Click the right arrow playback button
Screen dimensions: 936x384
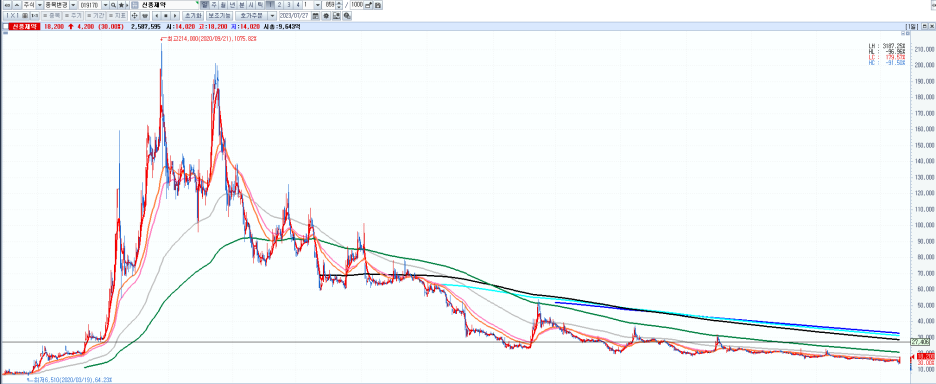pyautogui.click(x=175, y=16)
